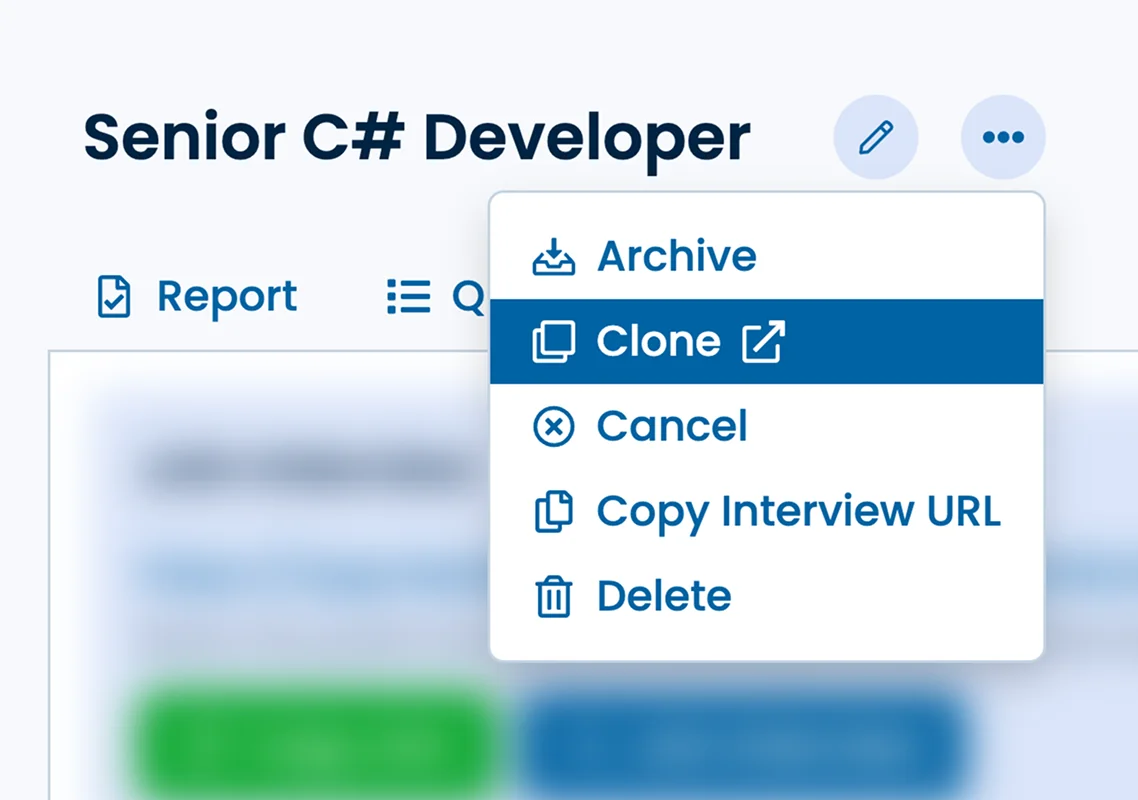Choose Clone from the dropdown menu

pyautogui.click(x=659, y=341)
